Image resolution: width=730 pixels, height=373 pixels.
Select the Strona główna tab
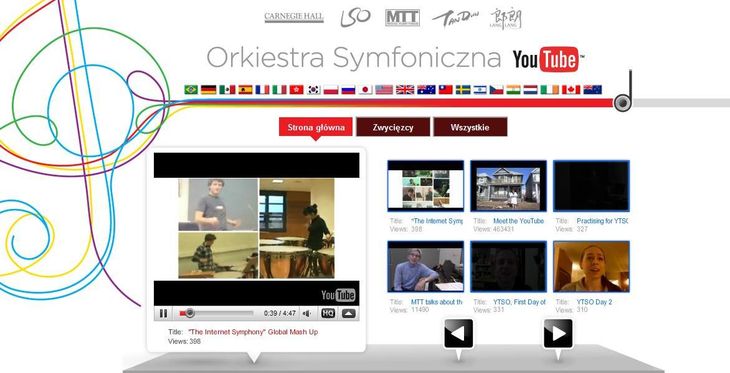(316, 127)
